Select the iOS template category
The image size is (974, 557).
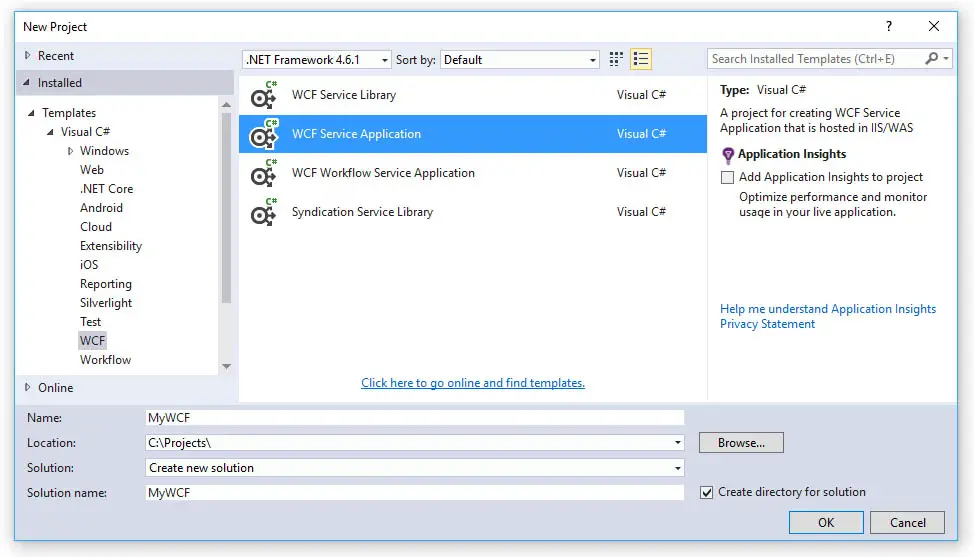click(x=89, y=265)
